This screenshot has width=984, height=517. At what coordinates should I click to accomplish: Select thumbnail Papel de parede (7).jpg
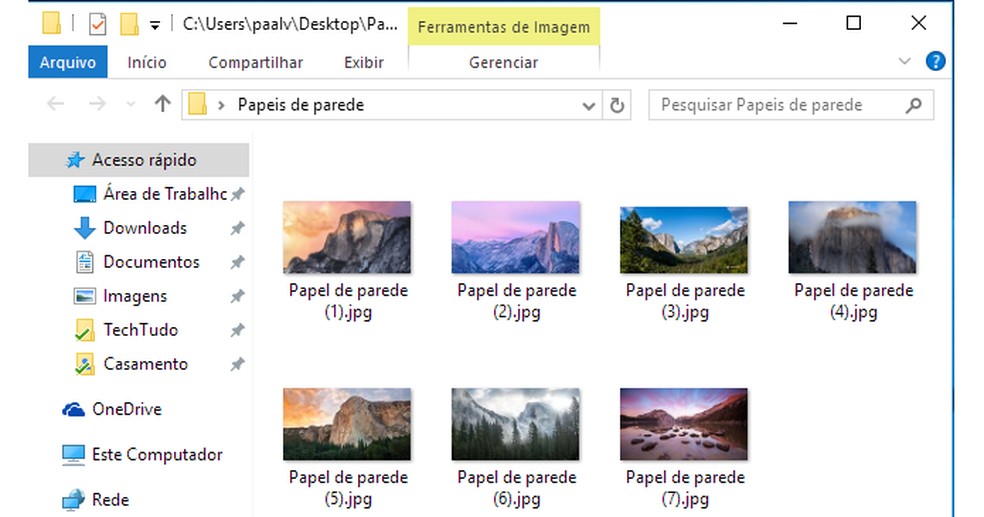pos(684,424)
